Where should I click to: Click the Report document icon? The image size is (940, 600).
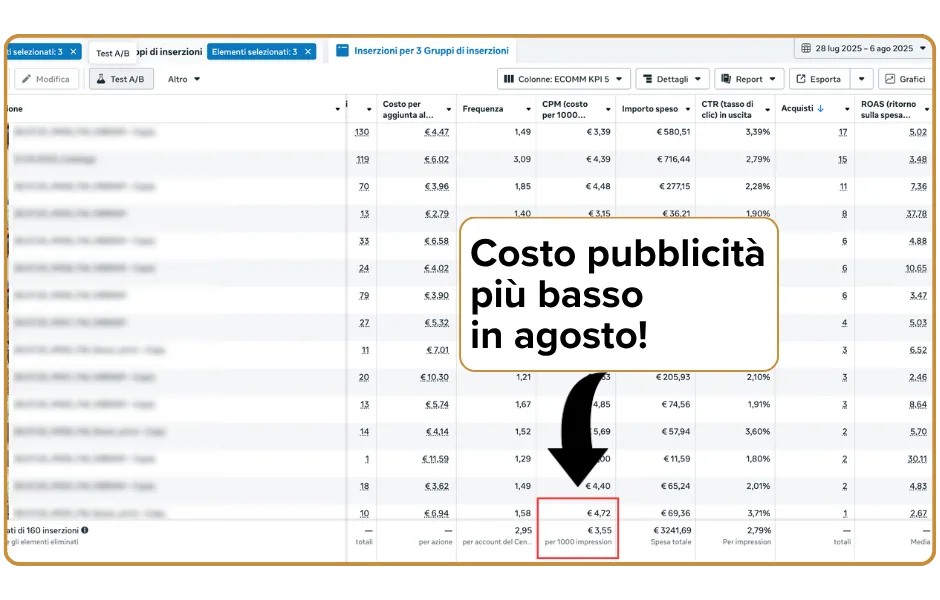click(x=726, y=79)
